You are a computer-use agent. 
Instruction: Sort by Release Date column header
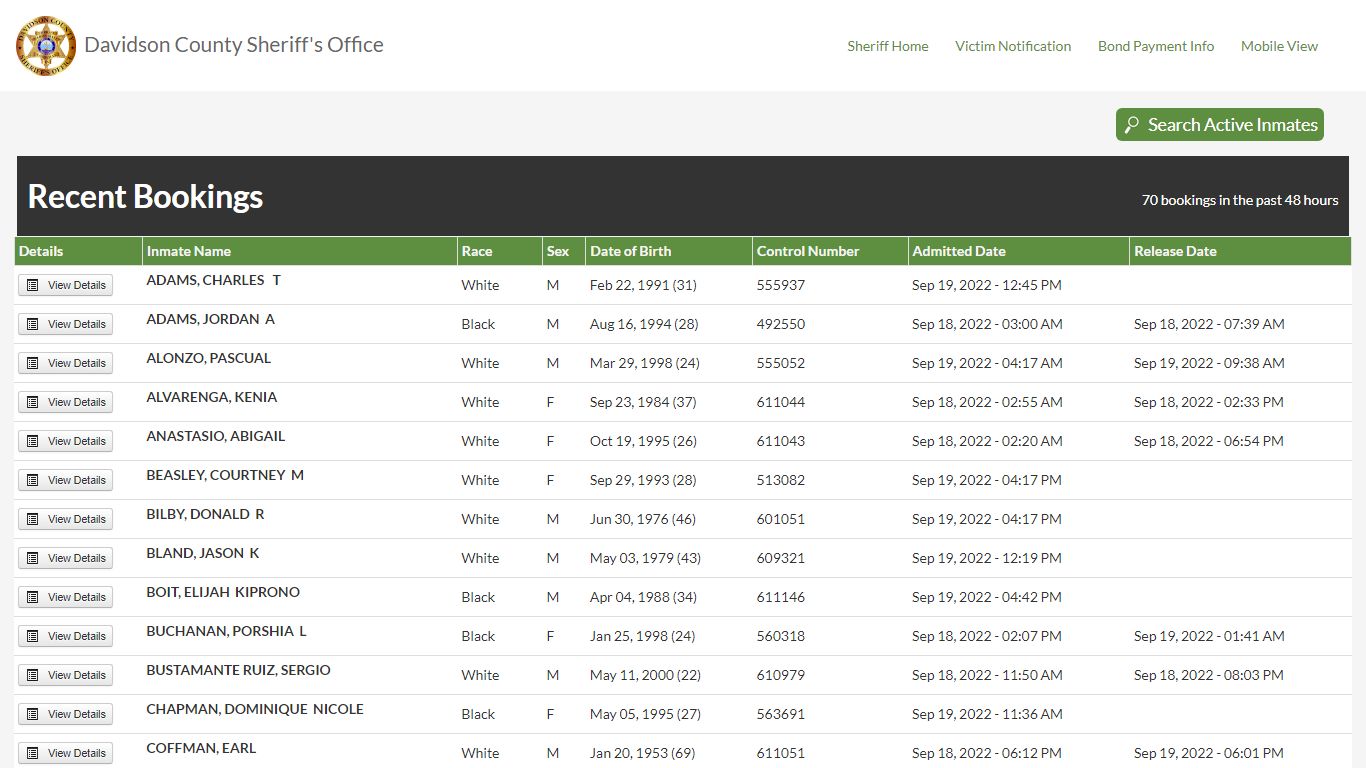coord(1240,251)
